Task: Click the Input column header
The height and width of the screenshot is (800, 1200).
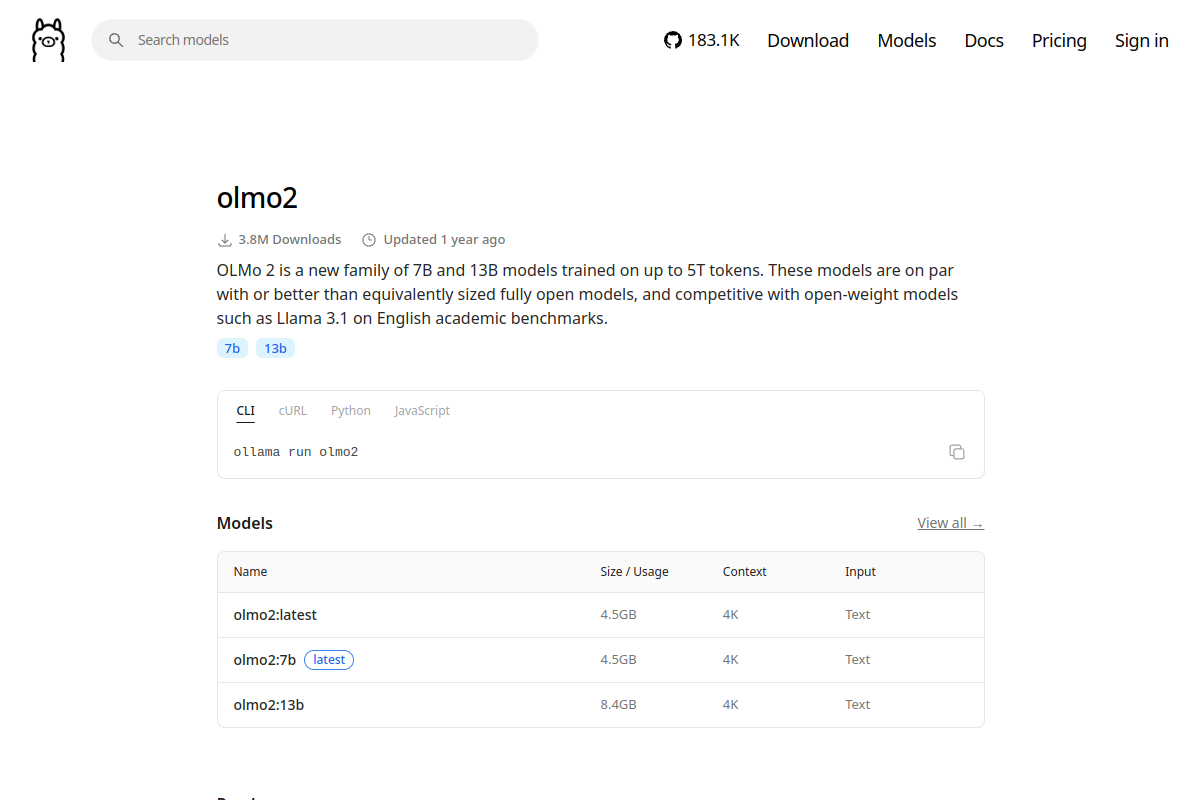Action: (860, 572)
